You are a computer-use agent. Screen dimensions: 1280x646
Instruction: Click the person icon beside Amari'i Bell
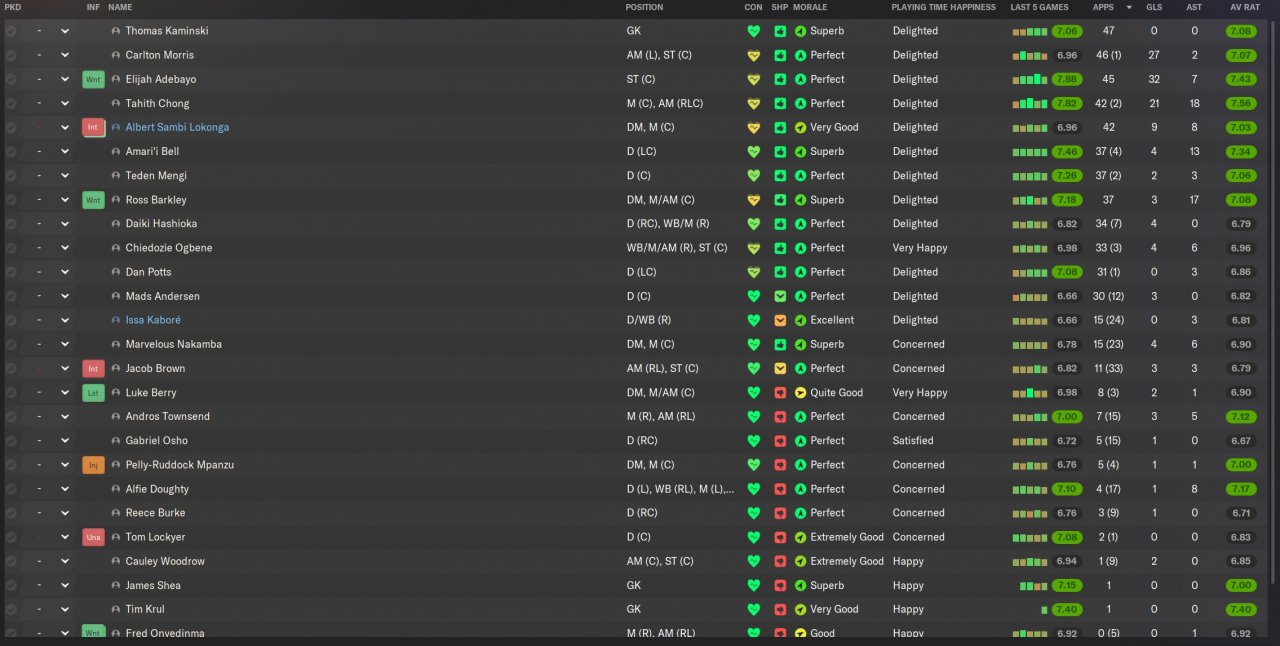pos(116,151)
